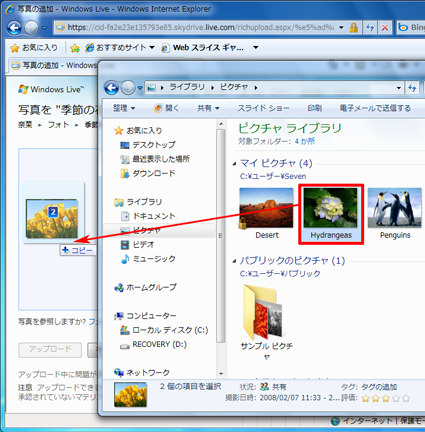Click the 4 か所 folder locations link
425x432 pixels.
[305, 141]
